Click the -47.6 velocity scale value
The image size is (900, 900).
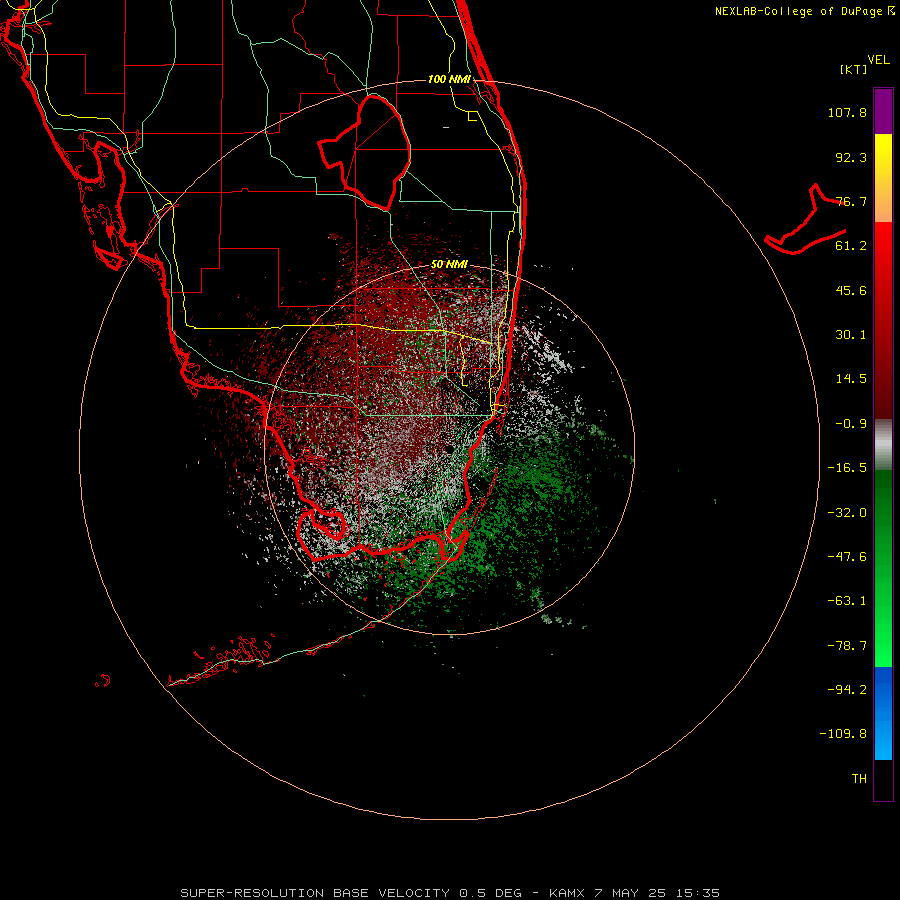(847, 557)
